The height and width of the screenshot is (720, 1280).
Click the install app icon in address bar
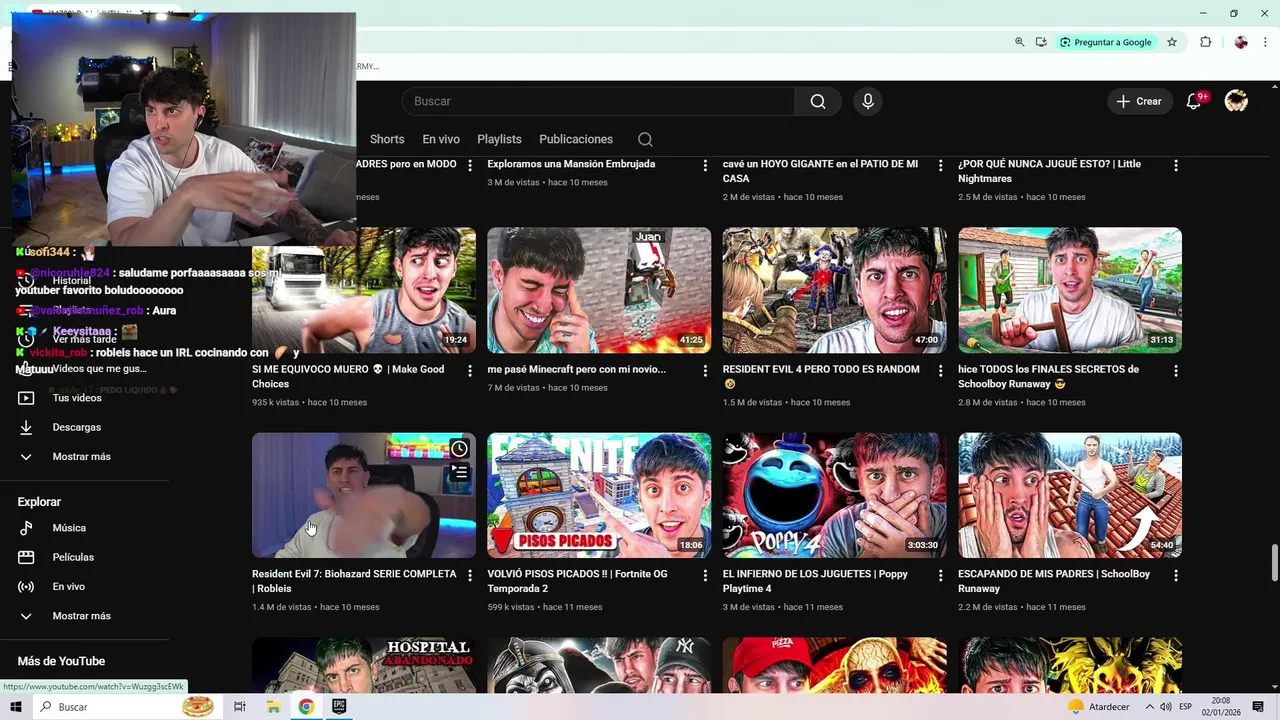1041,42
